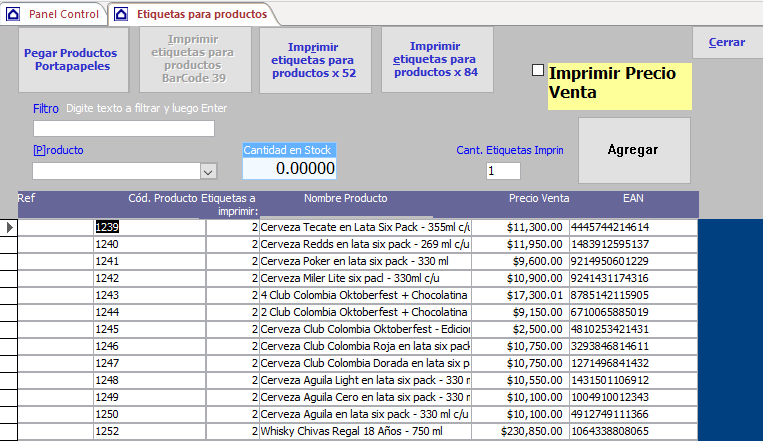Close the form with Cerrar
The height and width of the screenshot is (441, 763).
click(727, 42)
